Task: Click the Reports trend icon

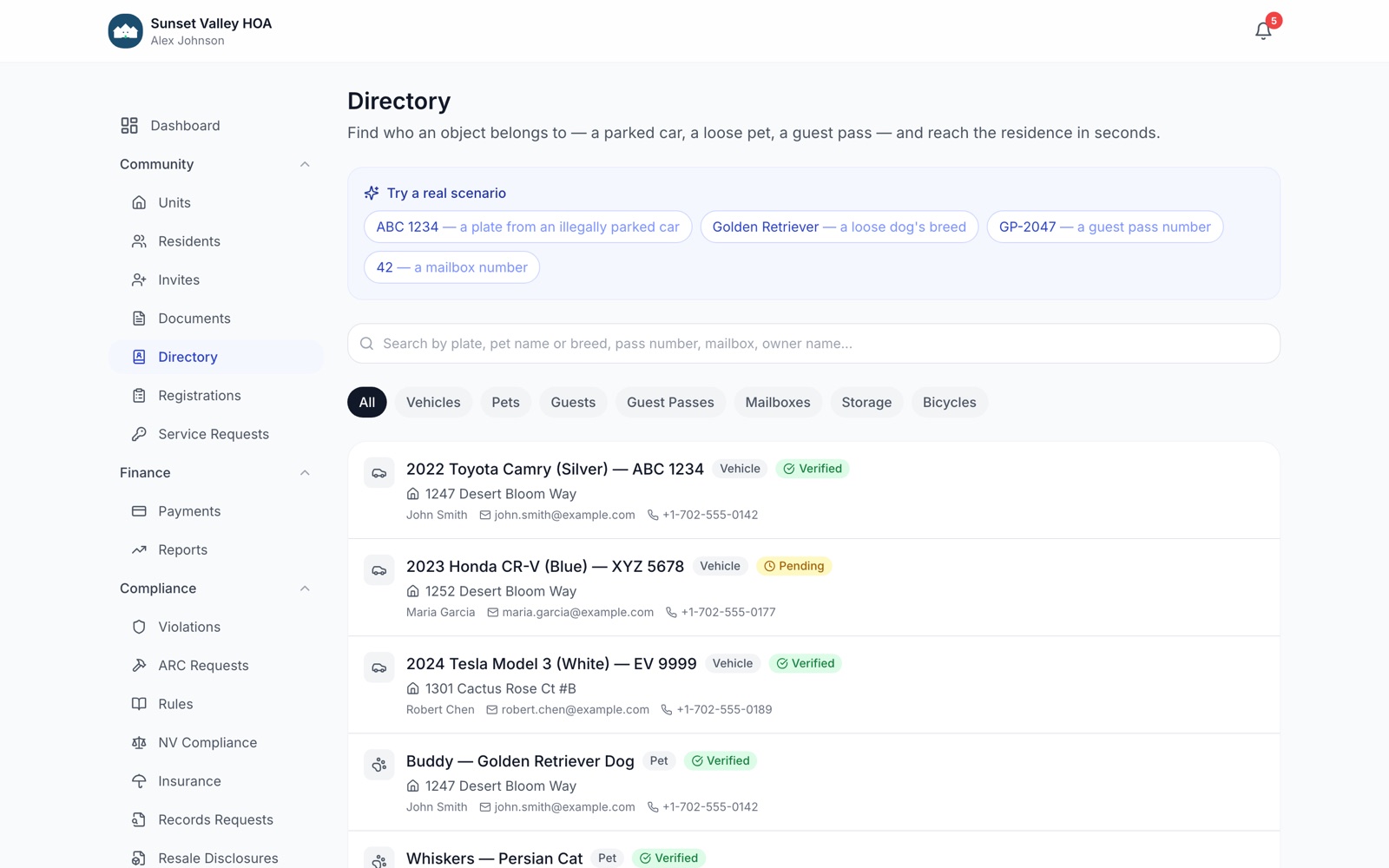Action: [139, 549]
